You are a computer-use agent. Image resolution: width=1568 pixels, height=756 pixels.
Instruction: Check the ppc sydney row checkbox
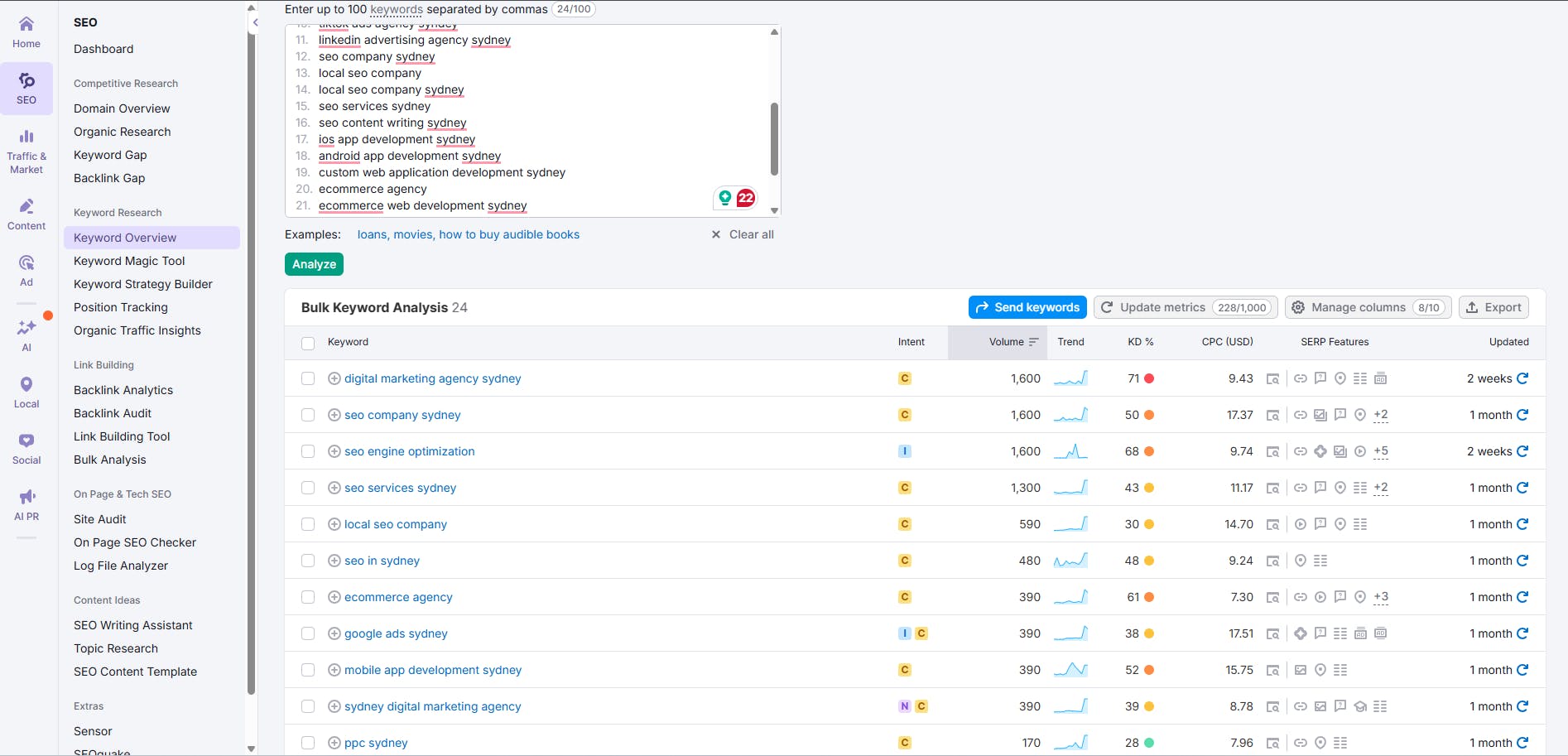308,743
